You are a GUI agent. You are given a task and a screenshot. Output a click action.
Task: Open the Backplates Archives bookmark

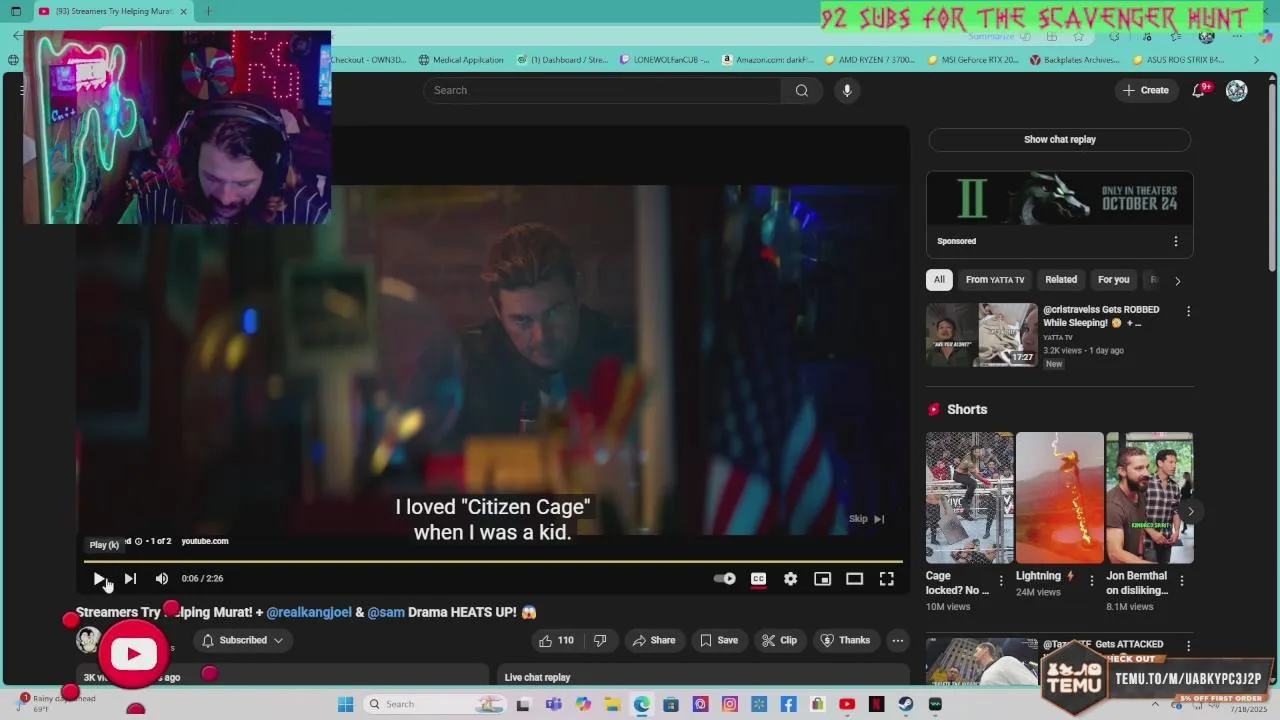[1075, 60]
